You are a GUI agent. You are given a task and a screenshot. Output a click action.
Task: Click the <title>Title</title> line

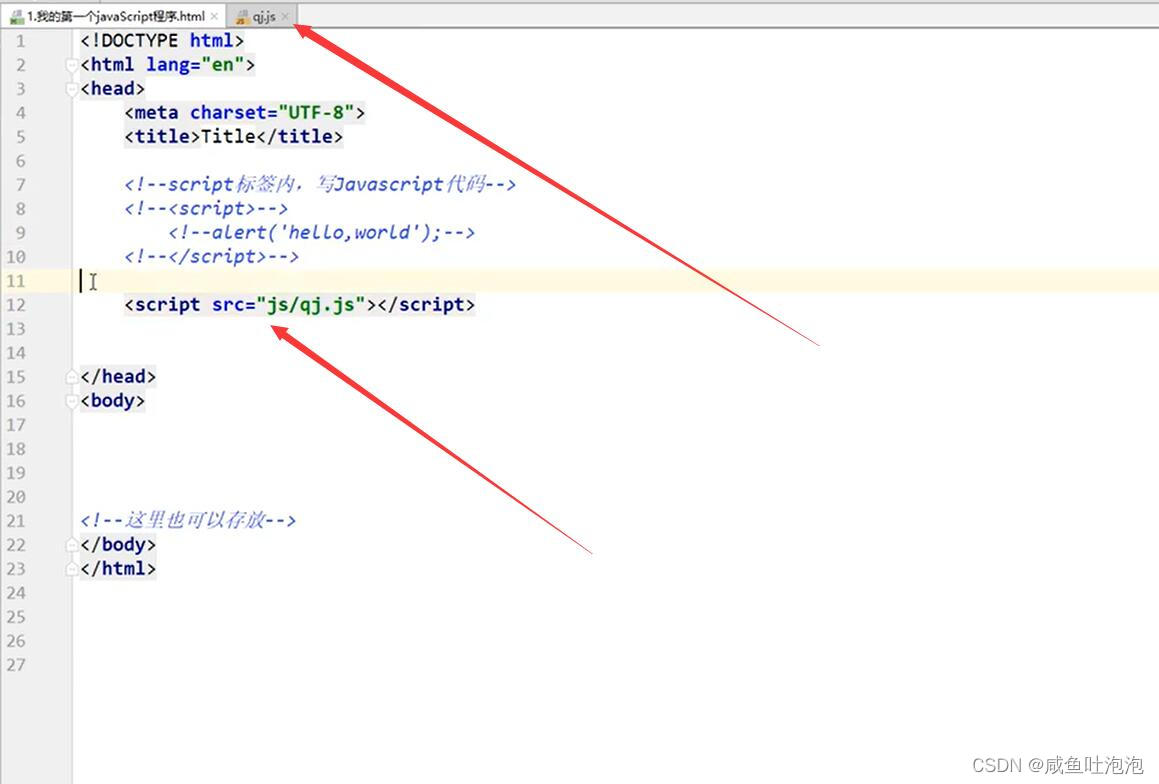click(234, 136)
